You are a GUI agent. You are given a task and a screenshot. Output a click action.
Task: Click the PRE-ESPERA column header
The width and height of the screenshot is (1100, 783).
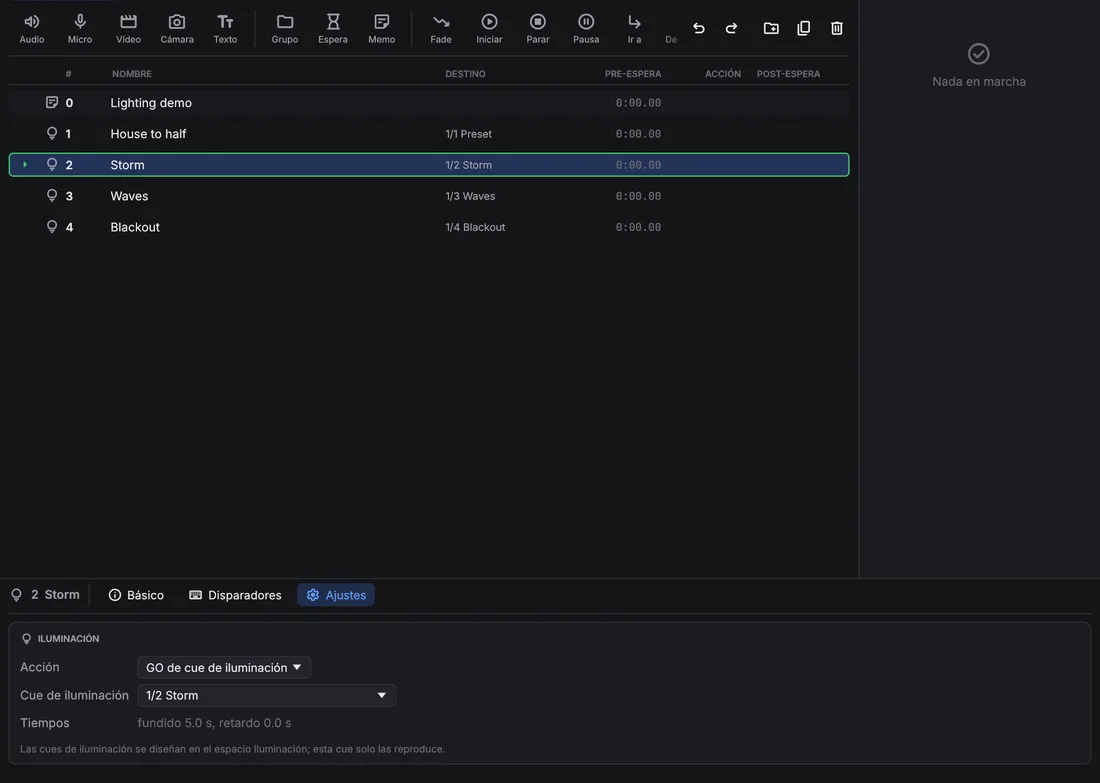point(633,74)
